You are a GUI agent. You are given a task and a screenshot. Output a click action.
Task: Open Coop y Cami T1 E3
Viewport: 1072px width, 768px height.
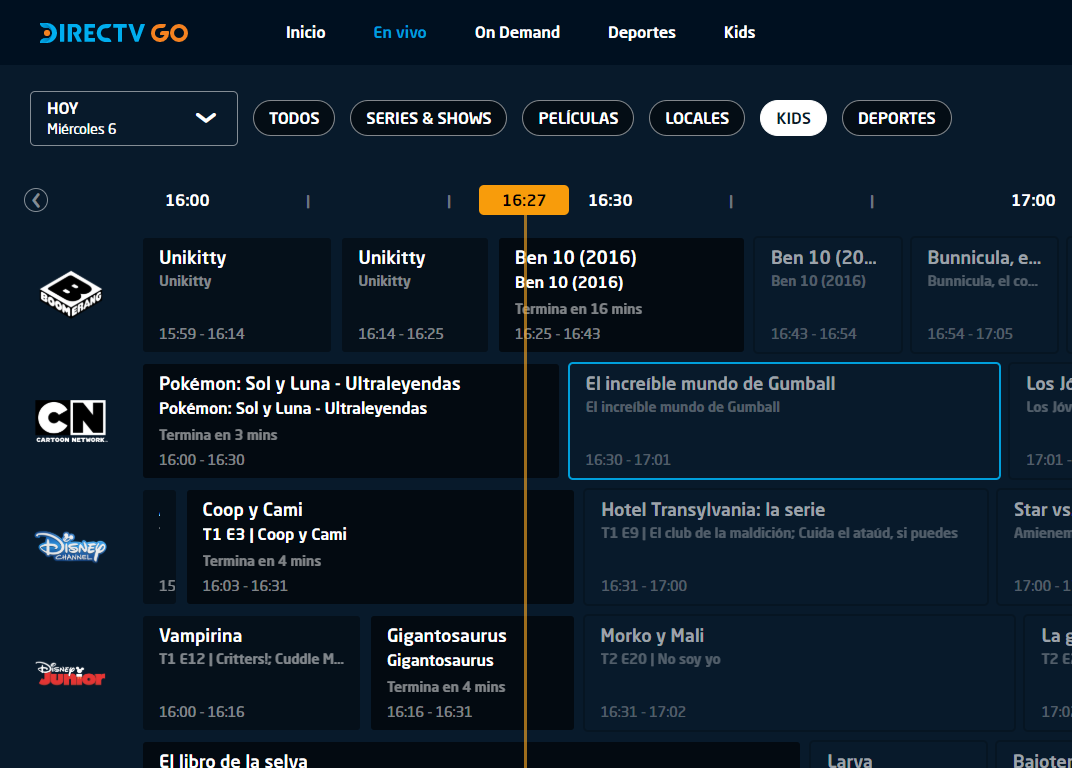[x=380, y=547]
